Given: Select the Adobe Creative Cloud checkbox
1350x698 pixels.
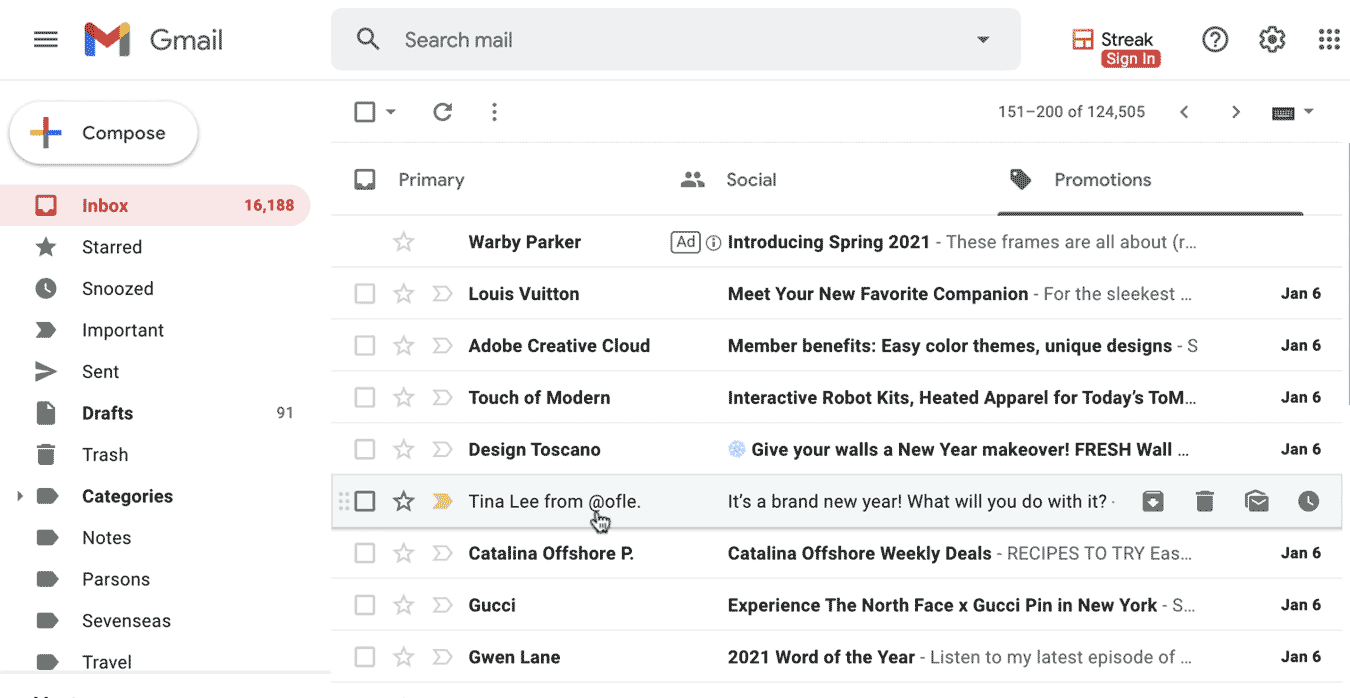Looking at the screenshot, I should [x=365, y=346].
